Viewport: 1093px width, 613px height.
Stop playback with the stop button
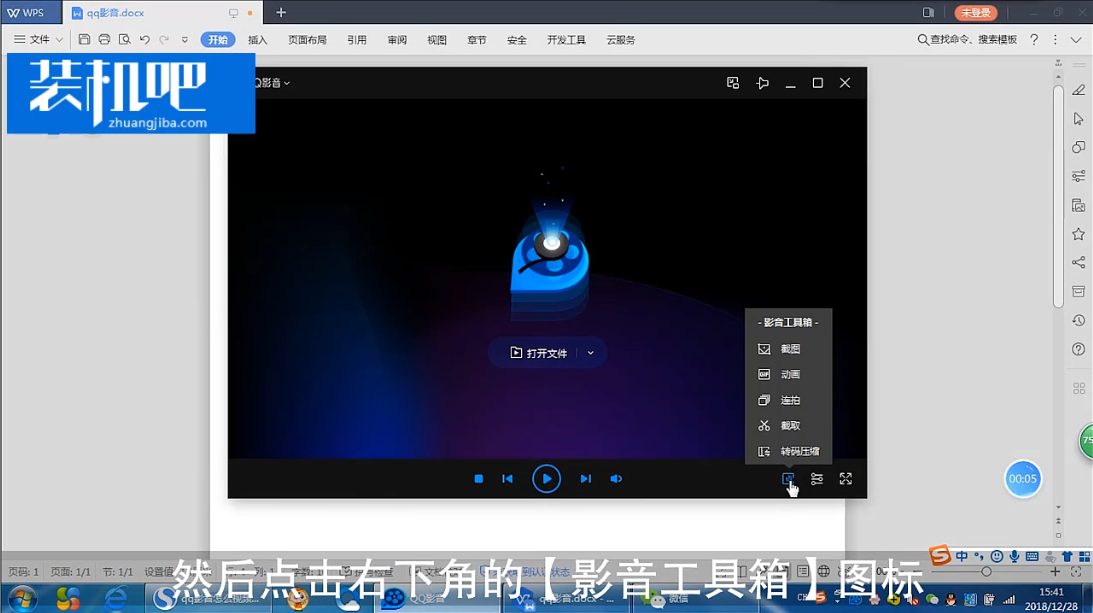(x=479, y=479)
